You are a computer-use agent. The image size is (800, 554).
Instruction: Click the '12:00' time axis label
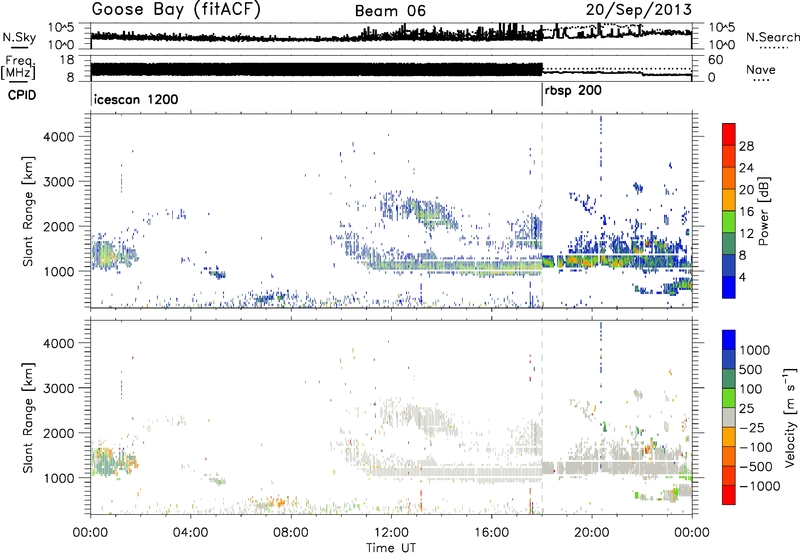pyautogui.click(x=391, y=533)
